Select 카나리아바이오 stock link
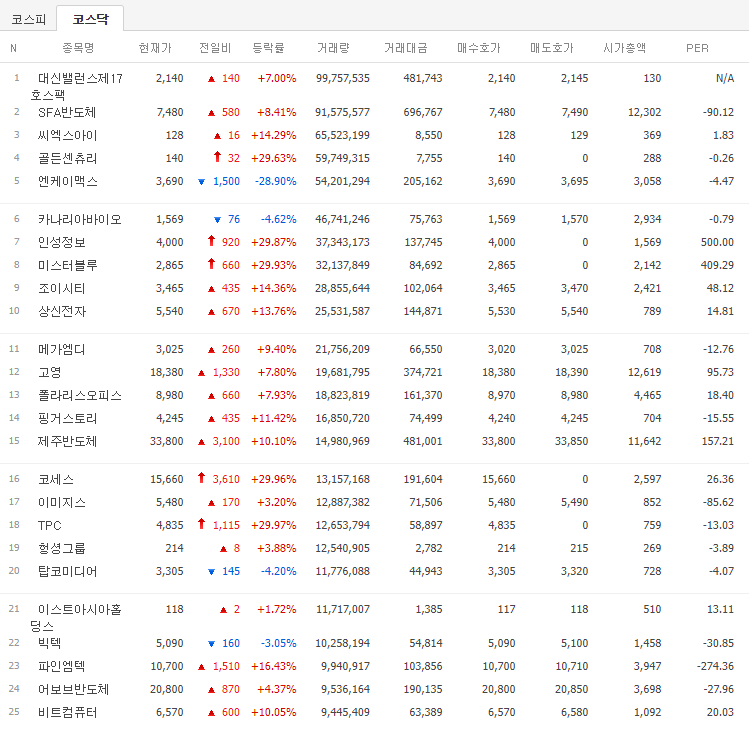This screenshot has height=730, width=749. pyautogui.click(x=79, y=219)
